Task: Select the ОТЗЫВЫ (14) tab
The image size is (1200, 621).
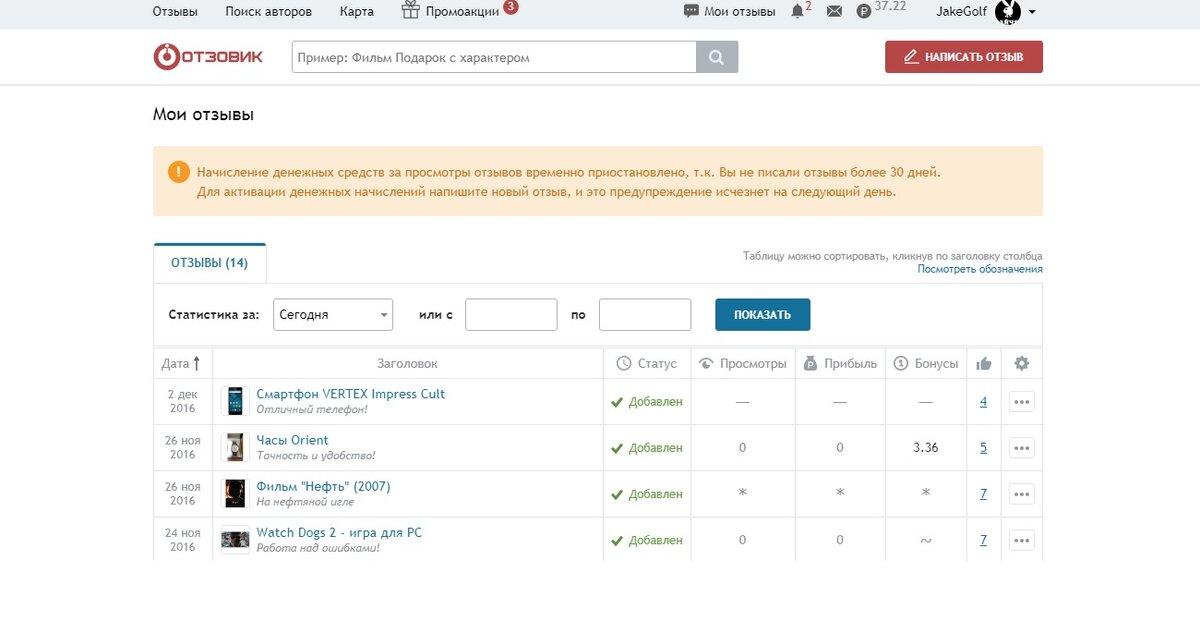Action: [210, 263]
